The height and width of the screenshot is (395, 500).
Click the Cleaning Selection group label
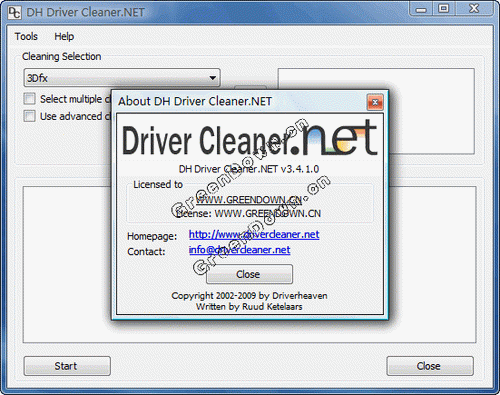[62, 56]
